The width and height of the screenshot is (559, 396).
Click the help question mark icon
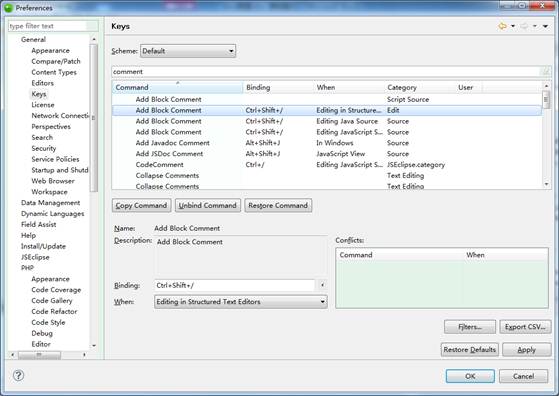(x=19, y=375)
